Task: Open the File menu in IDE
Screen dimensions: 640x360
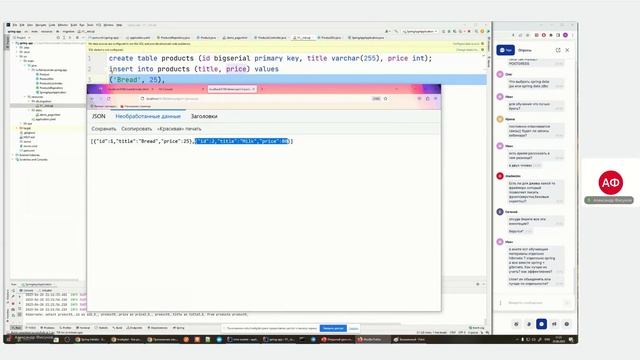Action: [x=15, y=25]
